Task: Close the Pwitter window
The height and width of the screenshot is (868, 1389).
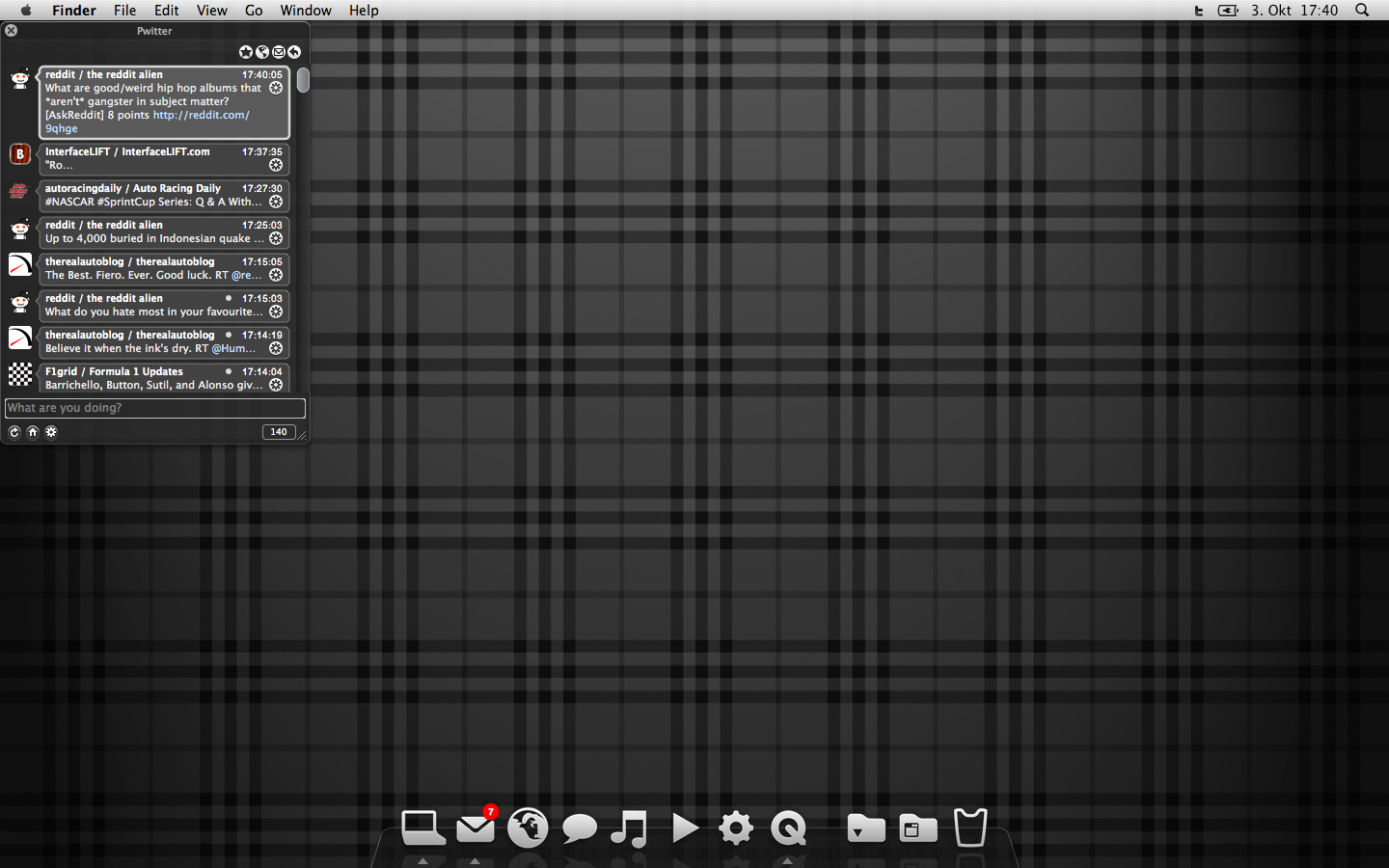Action: pos(12,31)
